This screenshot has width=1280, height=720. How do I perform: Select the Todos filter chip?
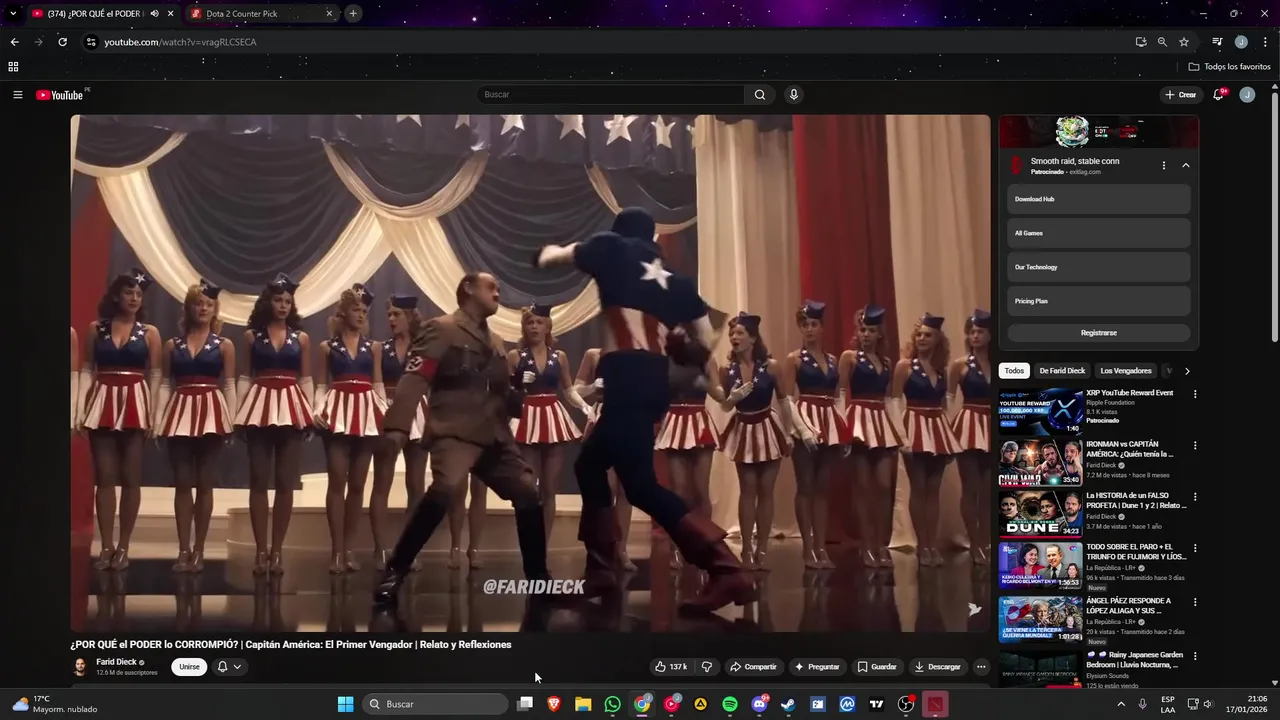[1014, 371]
